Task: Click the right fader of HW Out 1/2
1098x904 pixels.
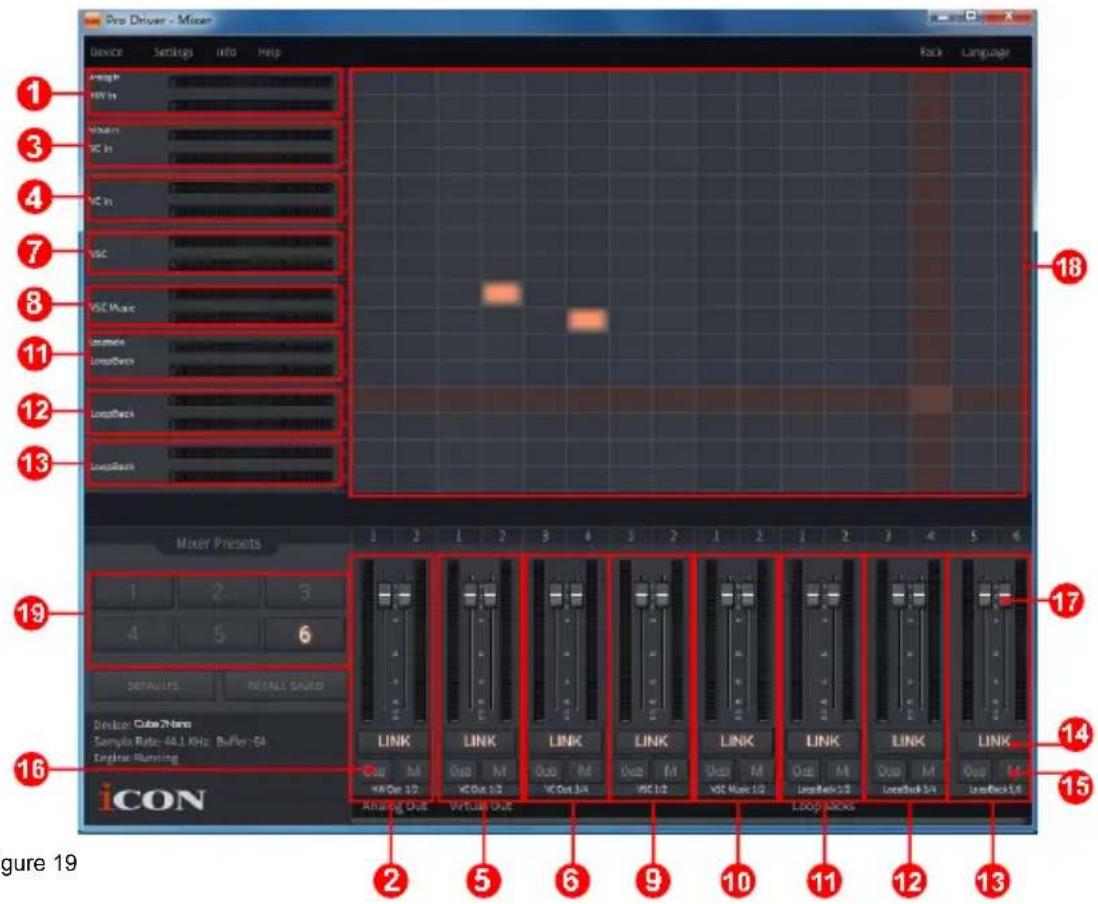Action: coord(403,594)
